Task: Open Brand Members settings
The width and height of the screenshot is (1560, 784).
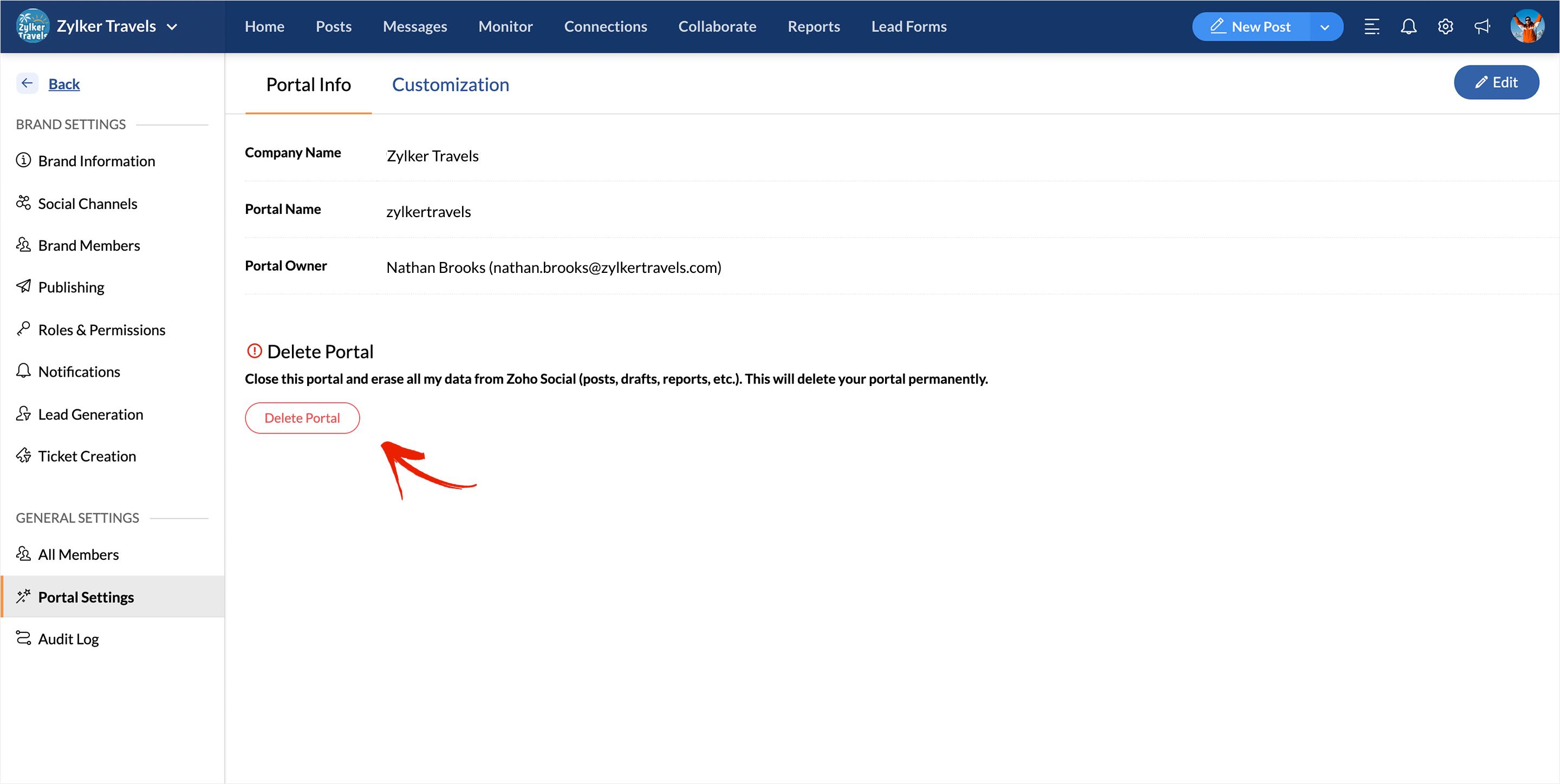Action: 88,245
